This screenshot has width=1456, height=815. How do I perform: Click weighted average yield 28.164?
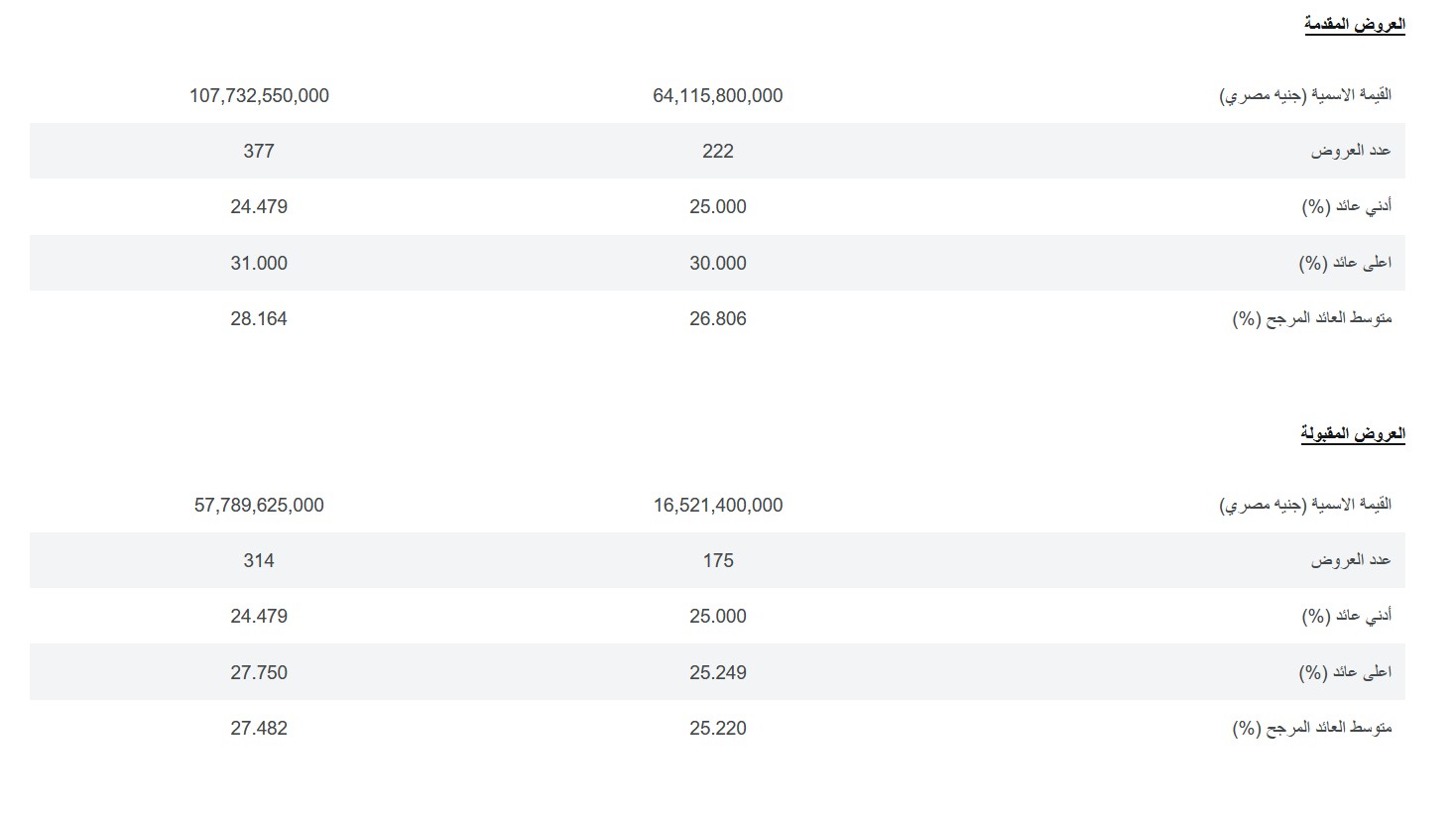pos(259,319)
